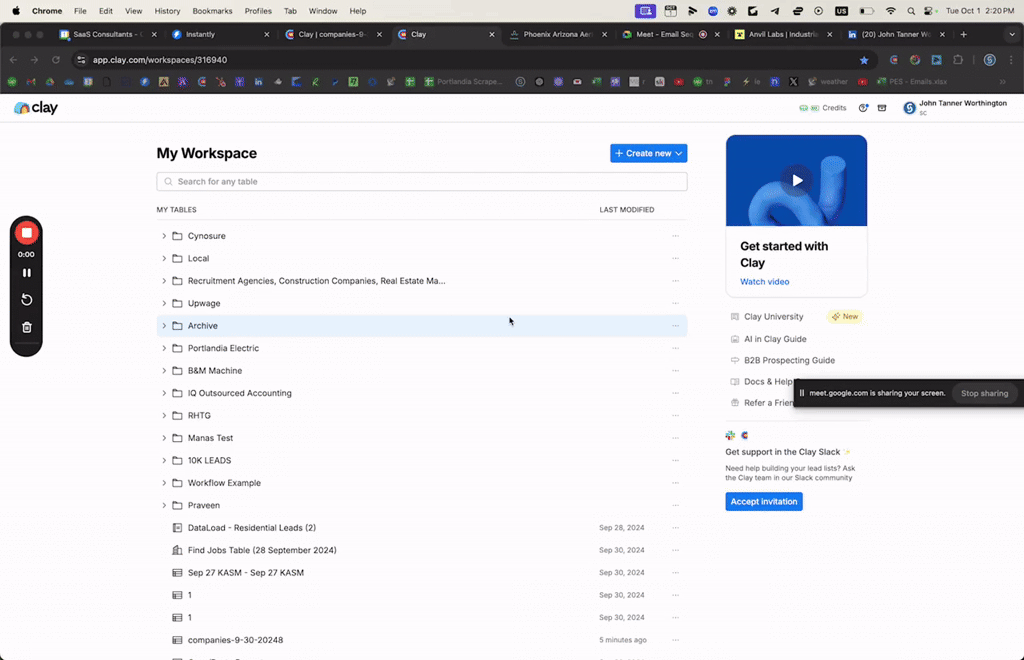Restart the recording using the recorder widget
This screenshot has width=1024, height=660.
27,300
